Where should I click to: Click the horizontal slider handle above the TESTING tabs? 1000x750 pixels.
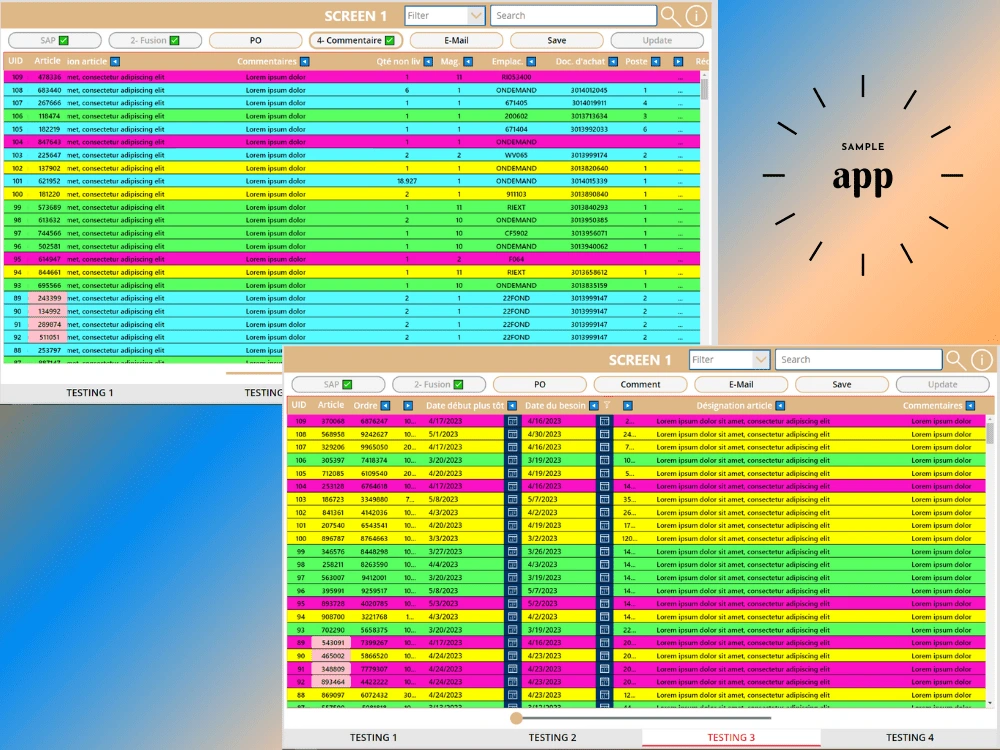point(517,718)
